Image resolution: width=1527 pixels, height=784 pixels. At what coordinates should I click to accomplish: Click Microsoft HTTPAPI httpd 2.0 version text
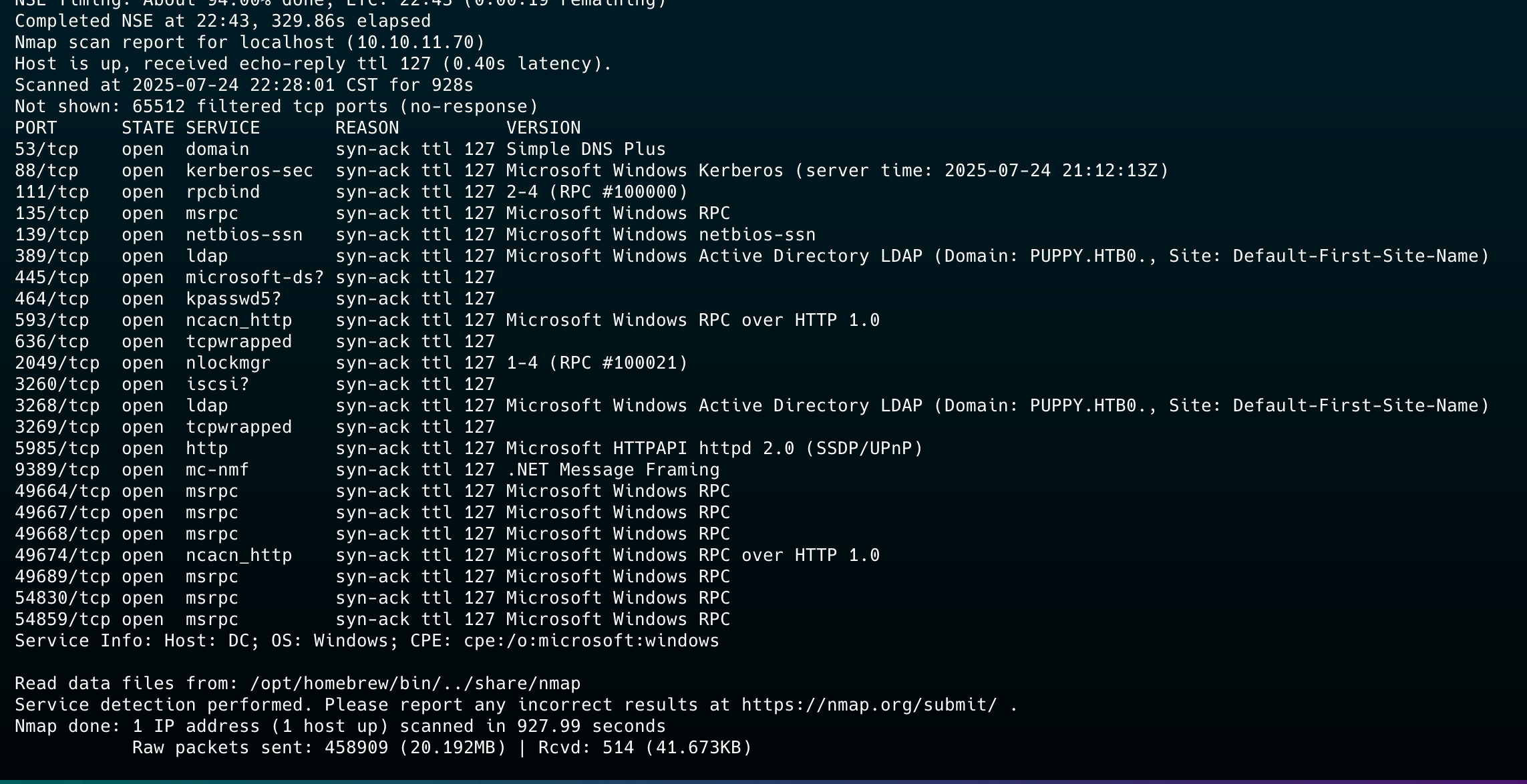[x=651, y=449]
